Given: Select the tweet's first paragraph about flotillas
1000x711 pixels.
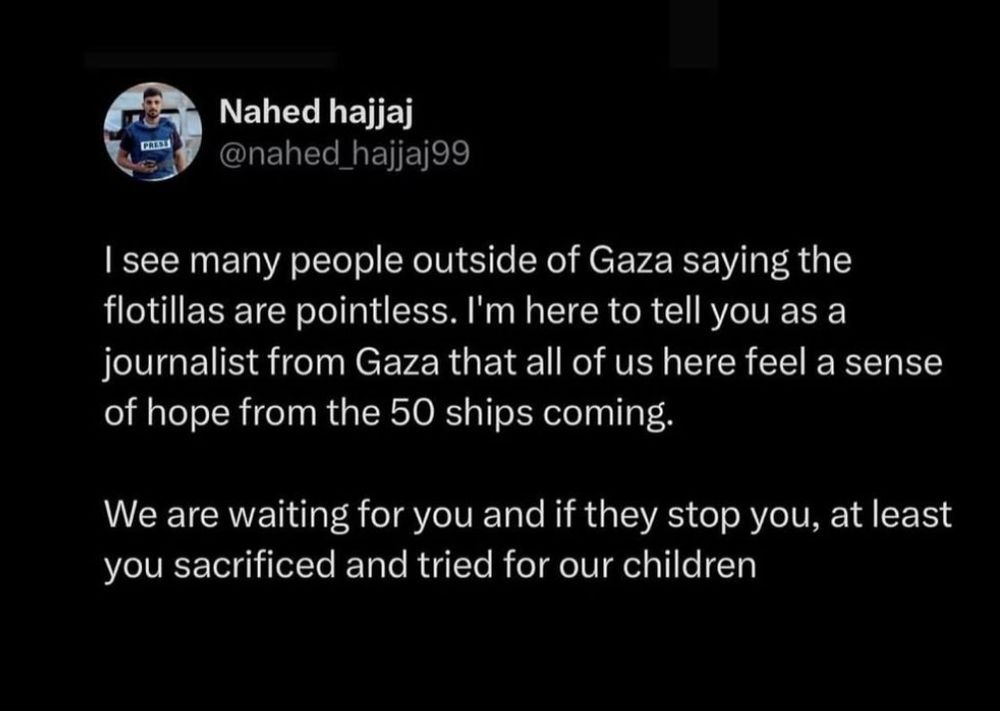Looking at the screenshot, I should pos(523,337).
